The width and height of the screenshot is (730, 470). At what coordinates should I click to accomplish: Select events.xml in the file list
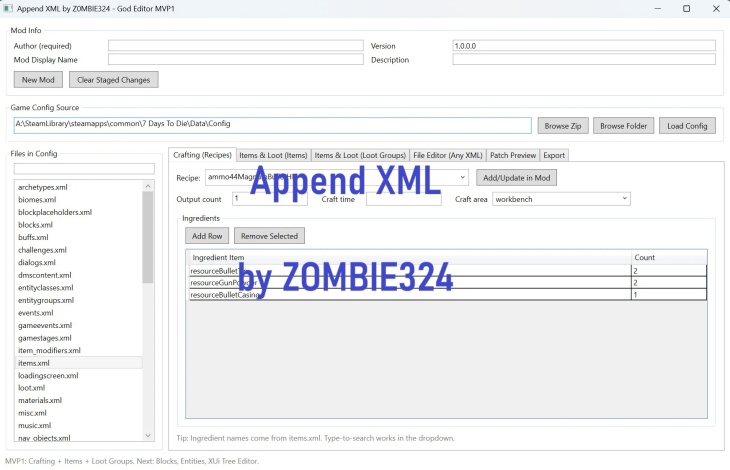point(78,313)
